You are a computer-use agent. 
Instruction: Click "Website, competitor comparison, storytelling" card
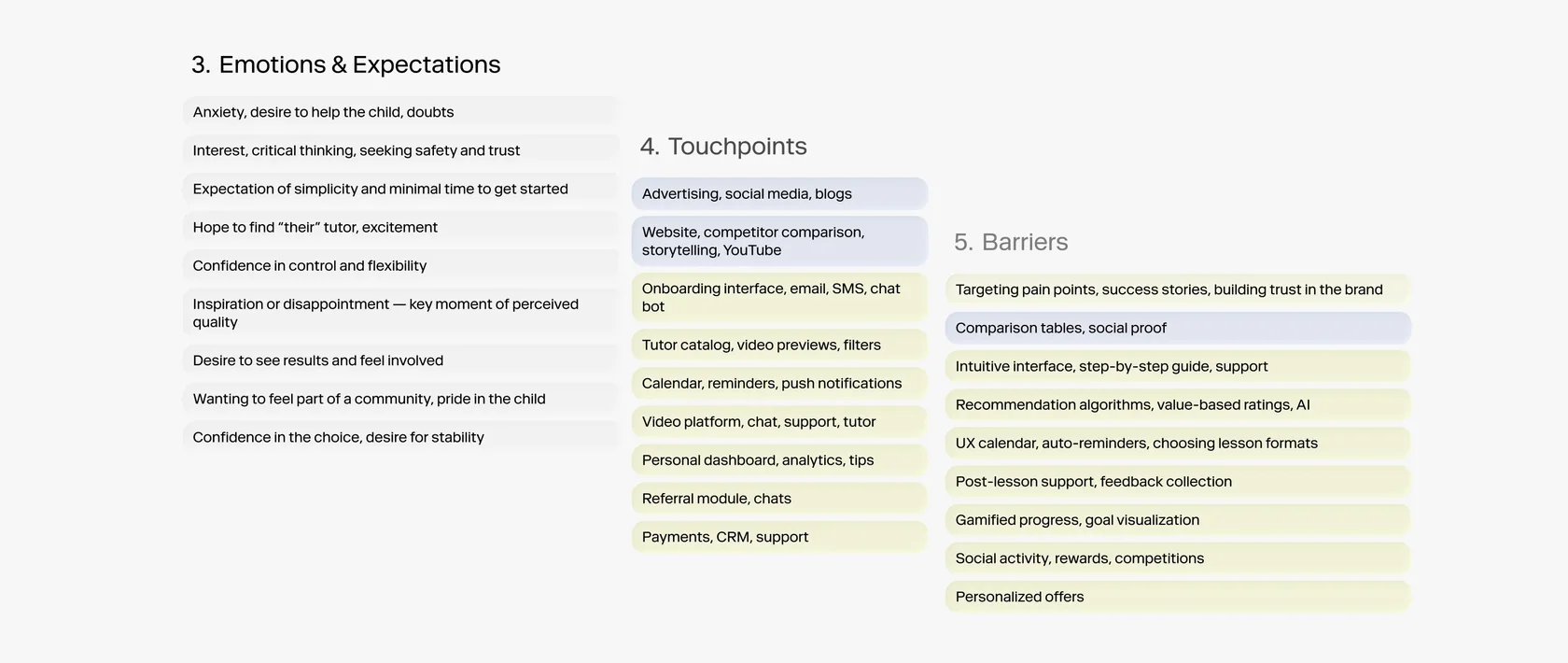(x=779, y=241)
